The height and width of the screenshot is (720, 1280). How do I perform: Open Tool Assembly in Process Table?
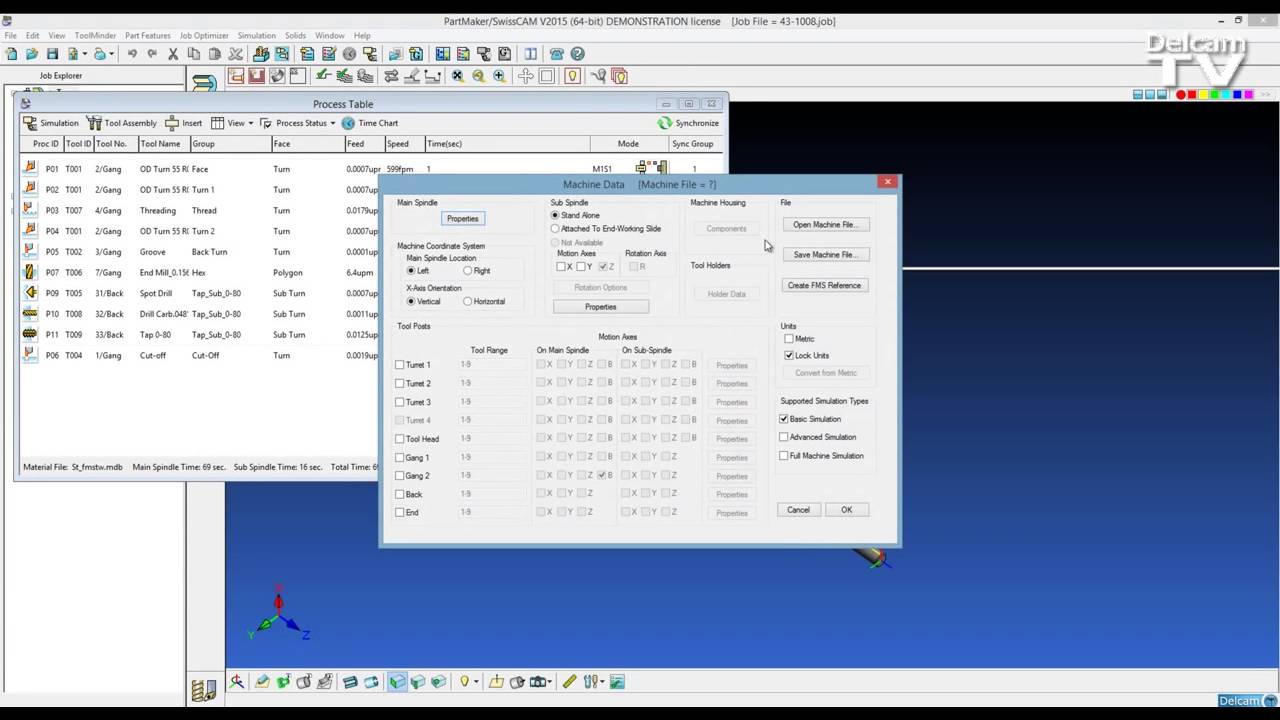tap(122, 123)
